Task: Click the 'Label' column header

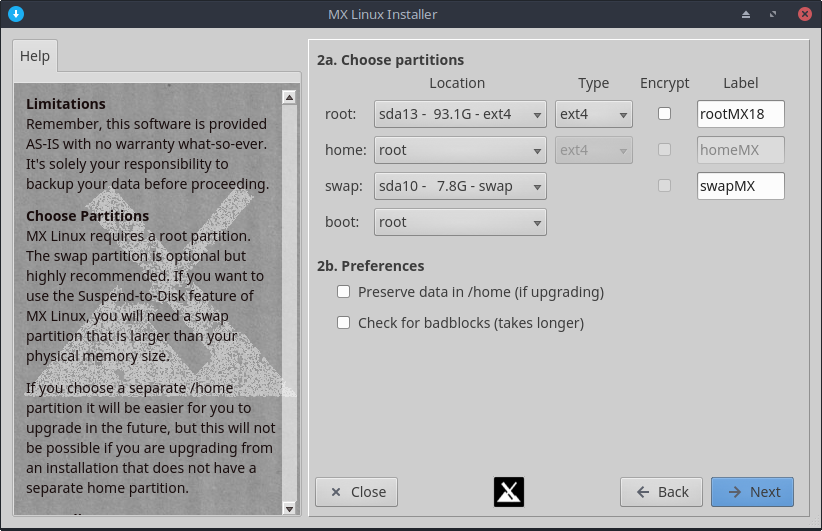Action: [x=741, y=83]
